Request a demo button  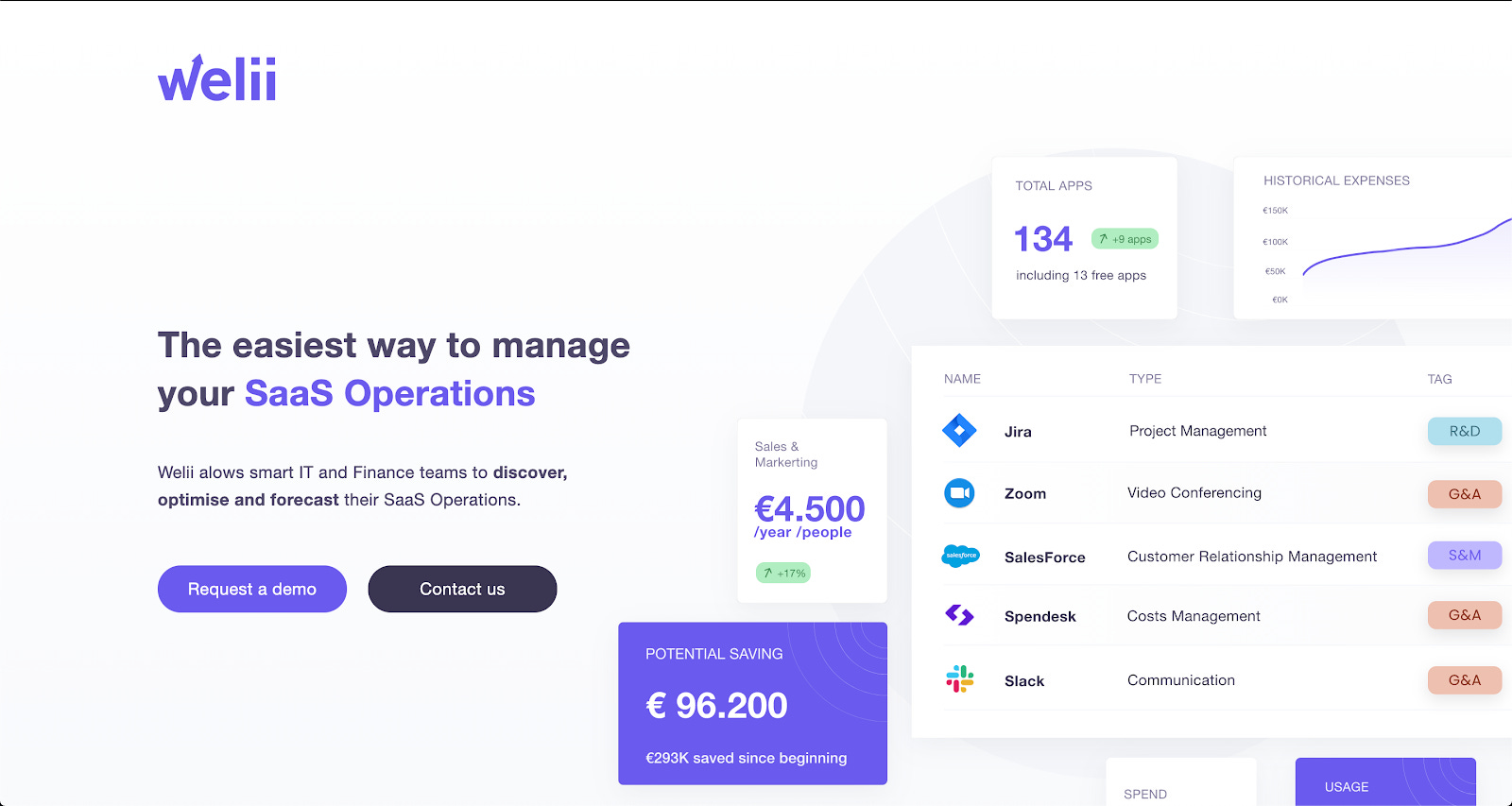click(x=252, y=589)
